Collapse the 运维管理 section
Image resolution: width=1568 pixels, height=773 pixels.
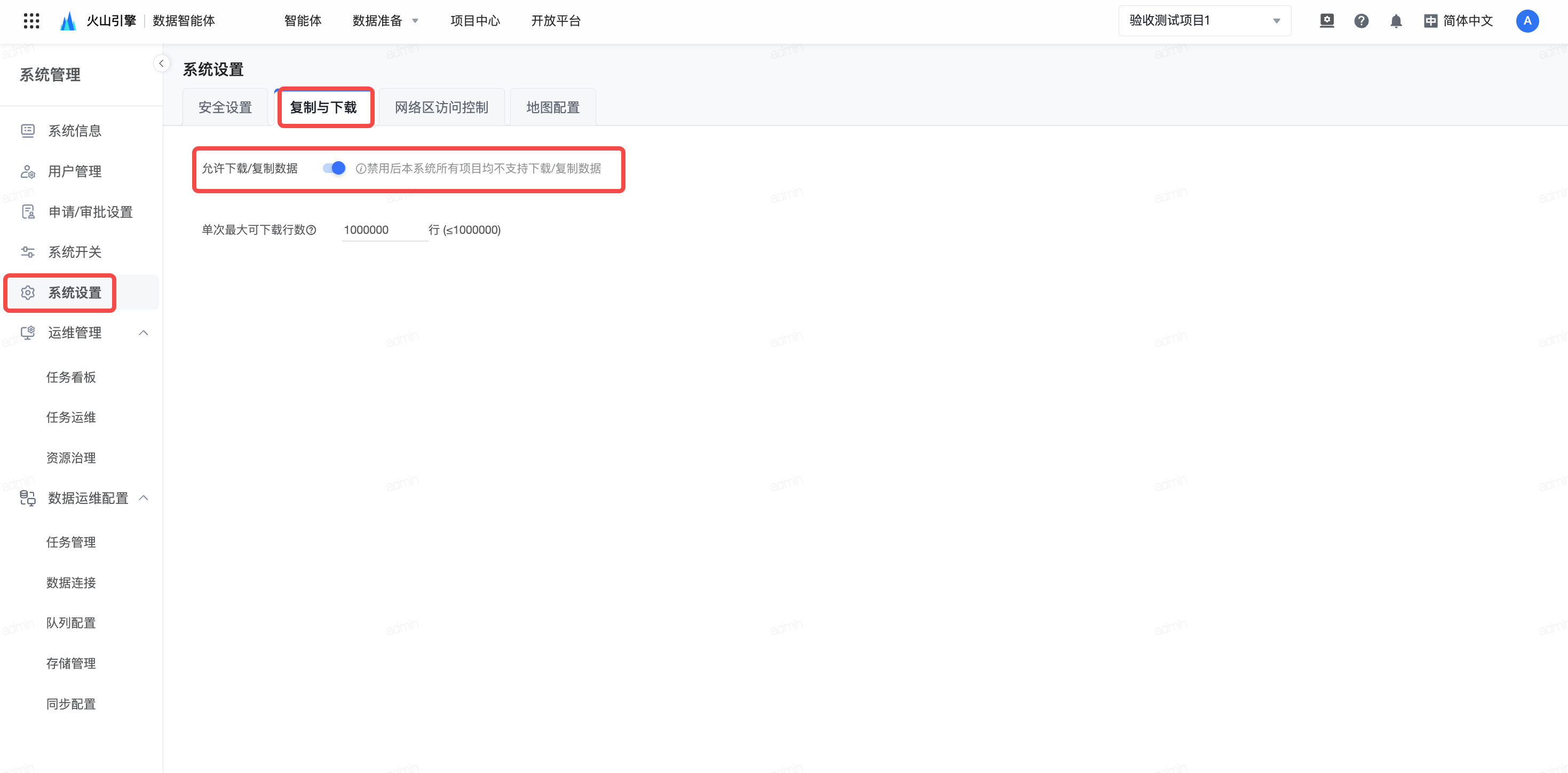(144, 333)
